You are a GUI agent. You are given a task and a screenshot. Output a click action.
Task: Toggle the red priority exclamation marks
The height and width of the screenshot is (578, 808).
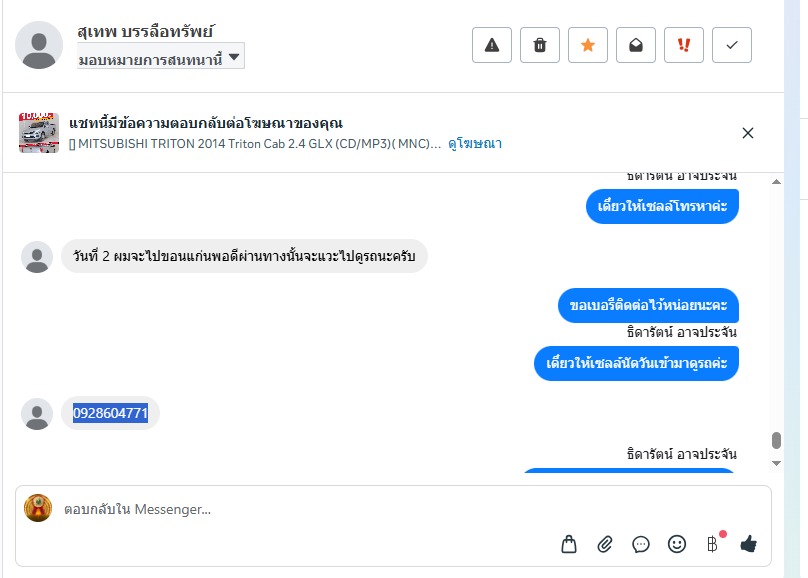click(x=684, y=45)
